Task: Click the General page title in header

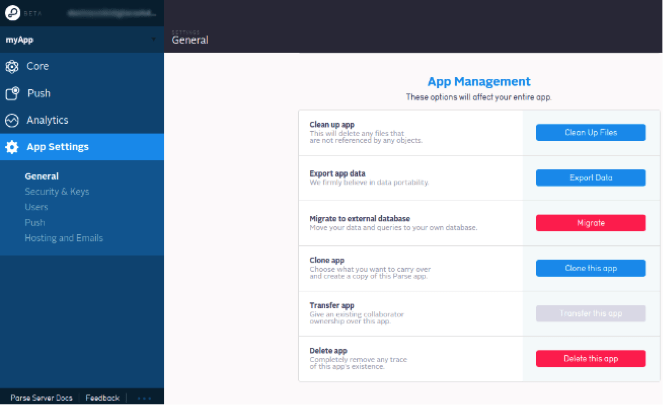Action: coord(190,40)
